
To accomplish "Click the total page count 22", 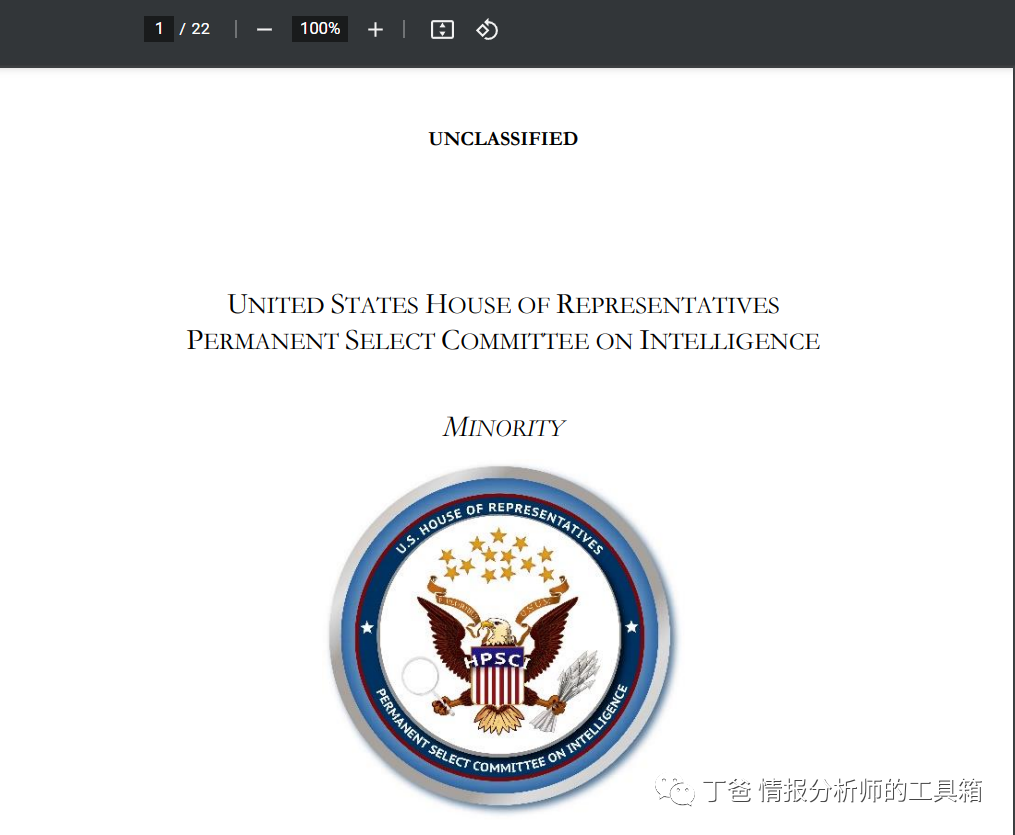I will [201, 29].
